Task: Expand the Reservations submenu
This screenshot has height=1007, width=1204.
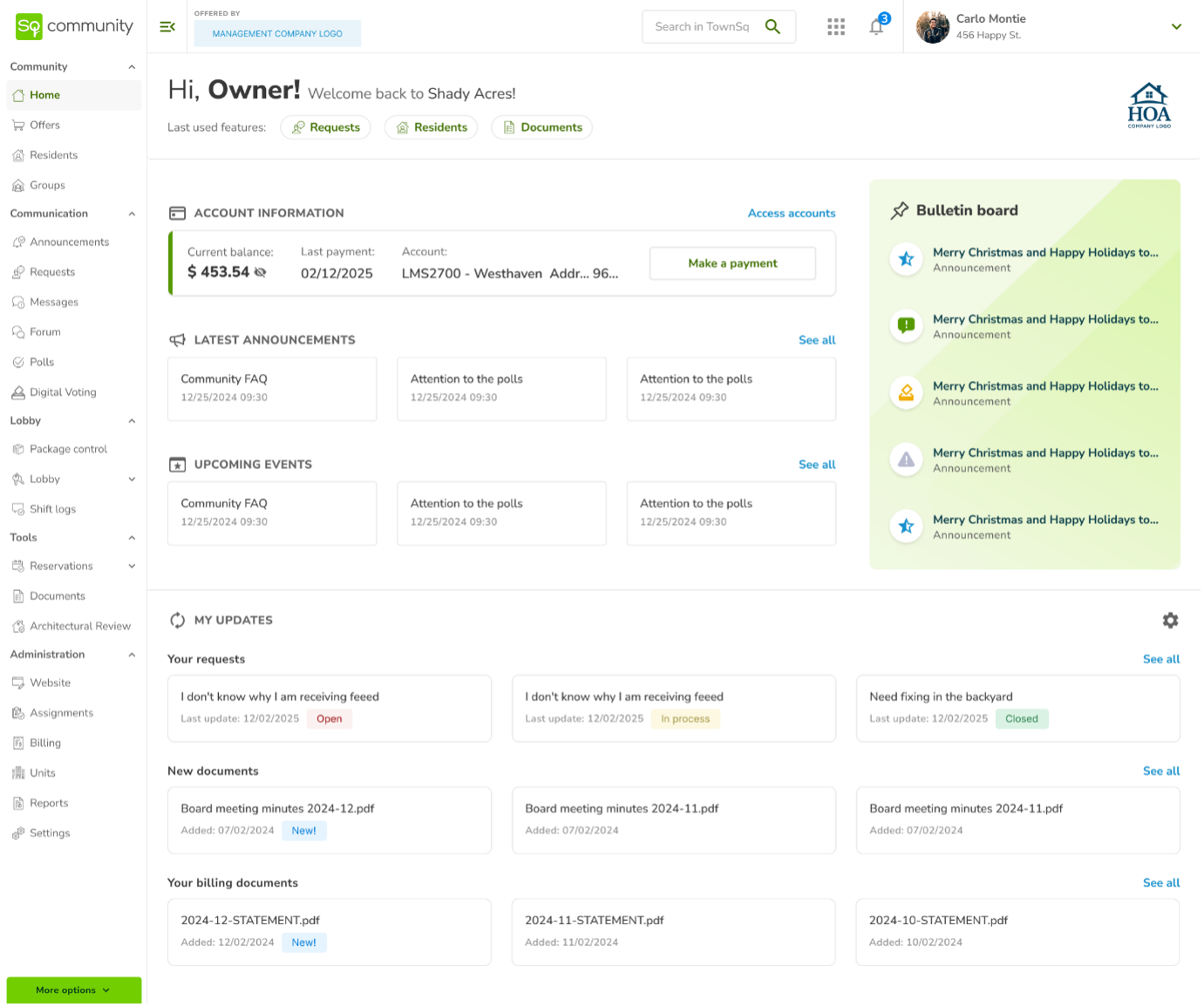Action: click(x=132, y=566)
